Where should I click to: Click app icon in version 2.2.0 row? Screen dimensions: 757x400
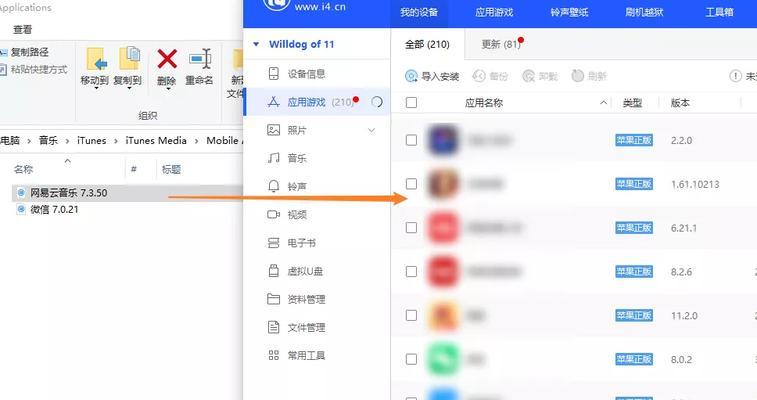pos(443,140)
